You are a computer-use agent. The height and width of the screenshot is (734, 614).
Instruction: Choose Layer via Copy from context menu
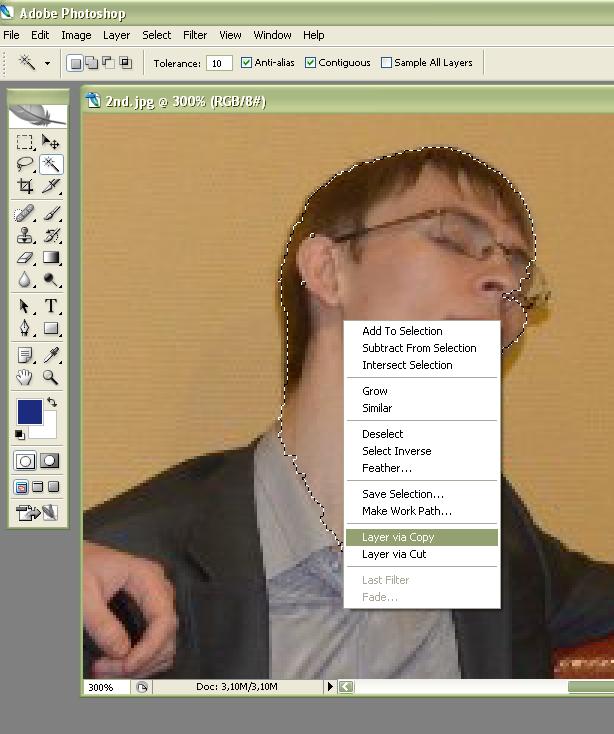422,537
